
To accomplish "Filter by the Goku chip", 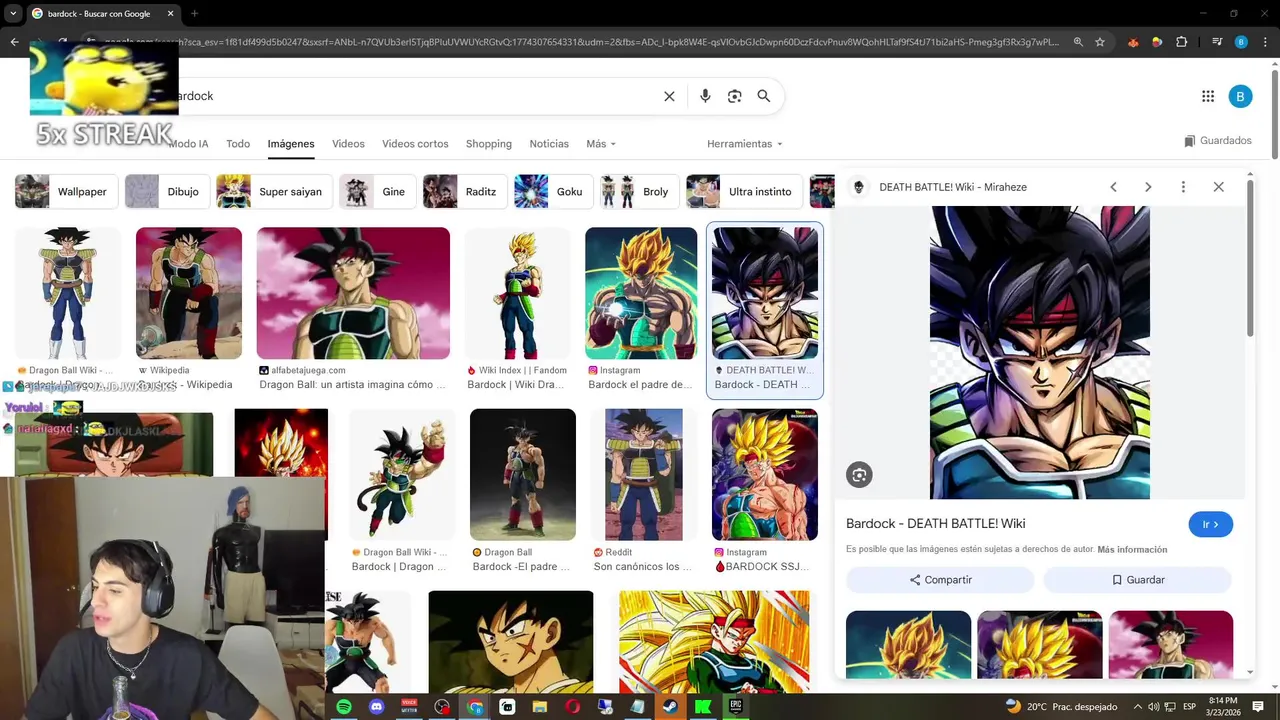I will 553,191.
